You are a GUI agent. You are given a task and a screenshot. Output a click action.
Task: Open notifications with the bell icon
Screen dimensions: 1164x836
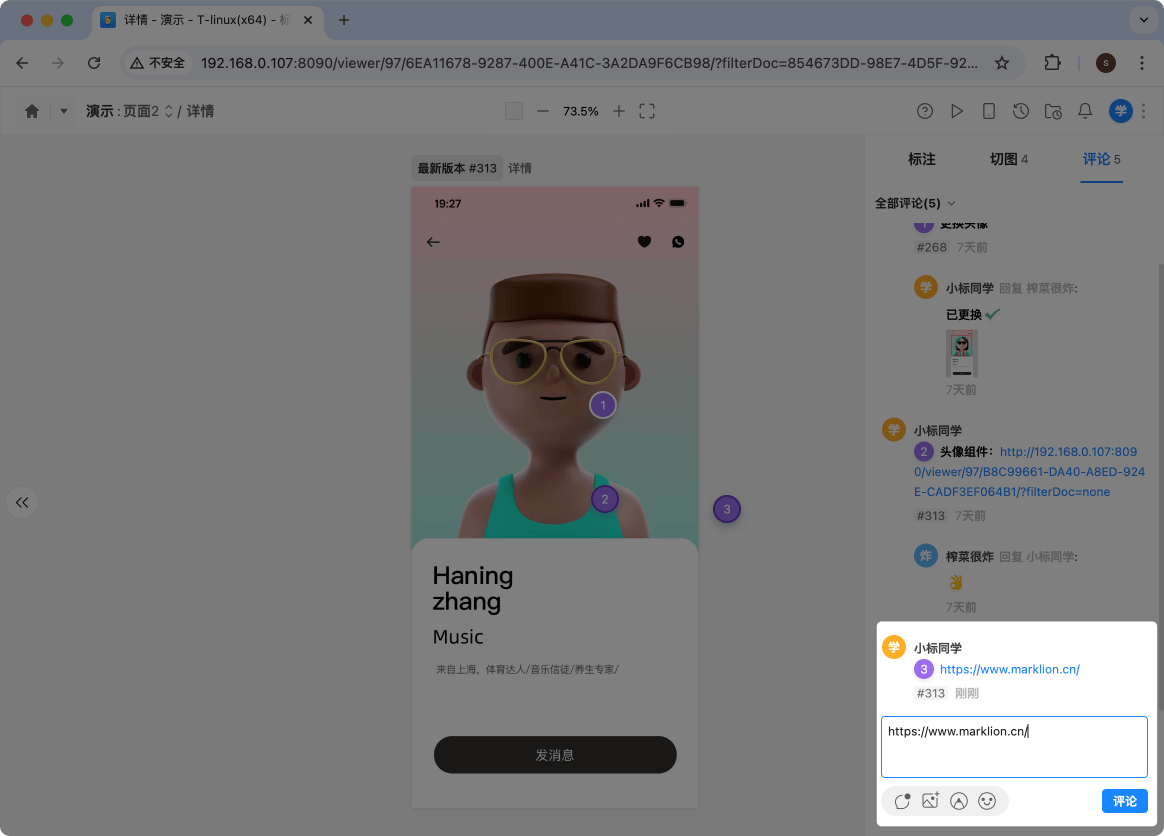(x=1085, y=111)
